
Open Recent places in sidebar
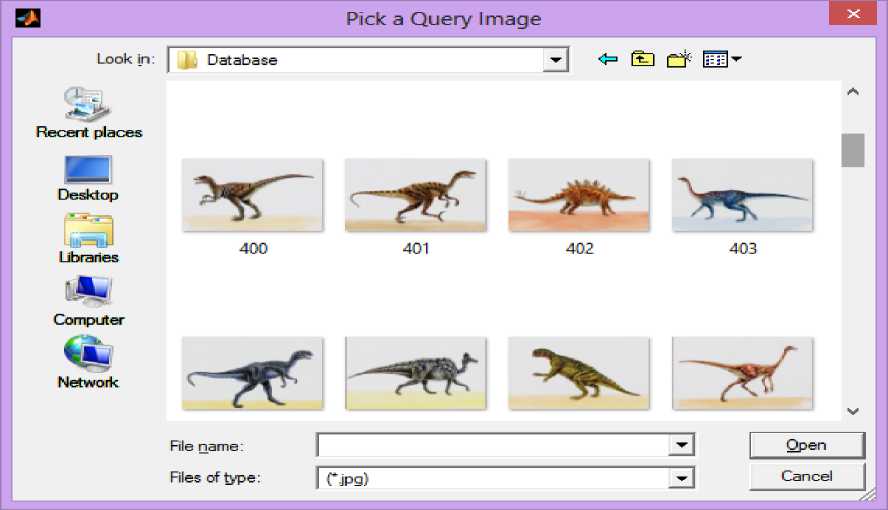(89, 111)
